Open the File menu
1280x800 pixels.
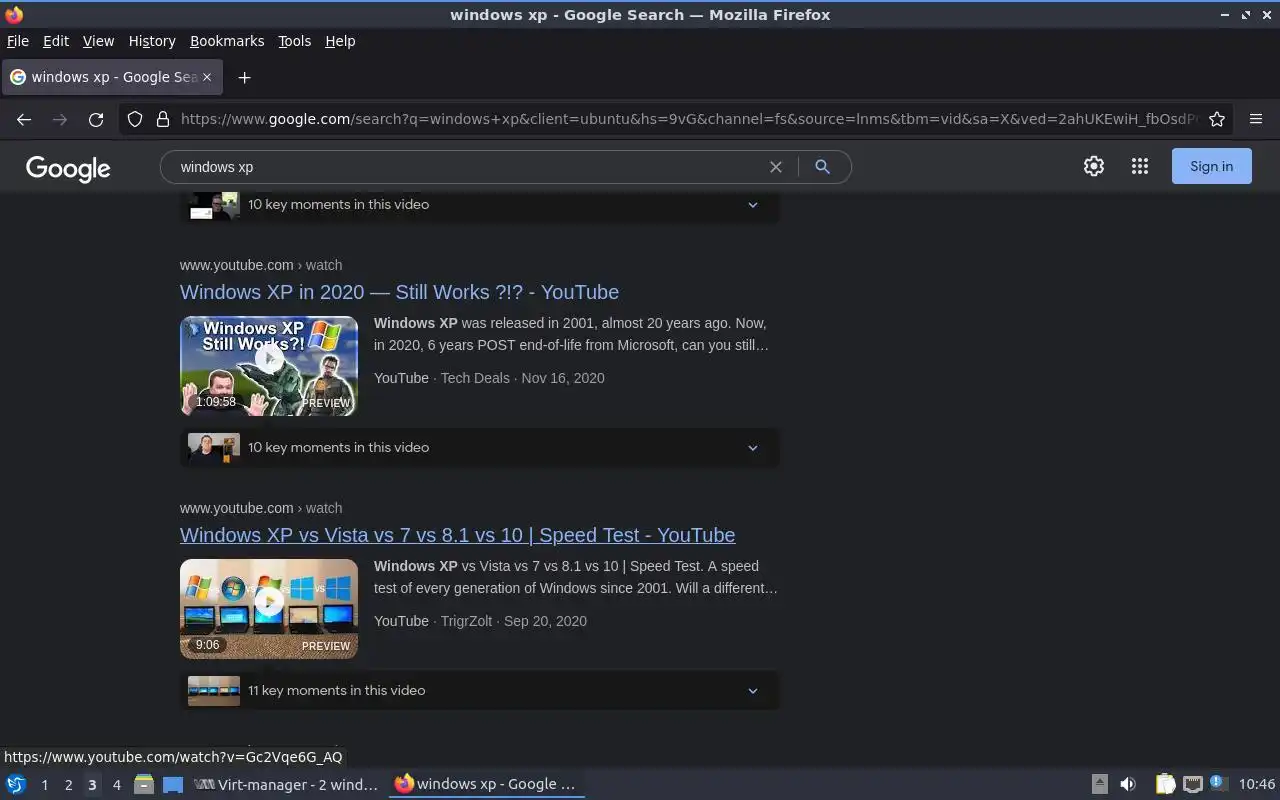coord(18,41)
